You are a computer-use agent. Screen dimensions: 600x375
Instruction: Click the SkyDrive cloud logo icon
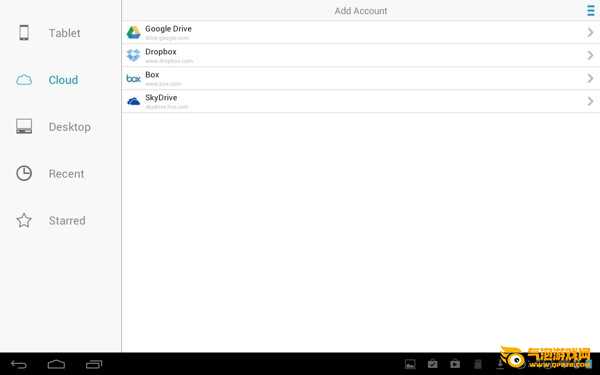click(134, 101)
